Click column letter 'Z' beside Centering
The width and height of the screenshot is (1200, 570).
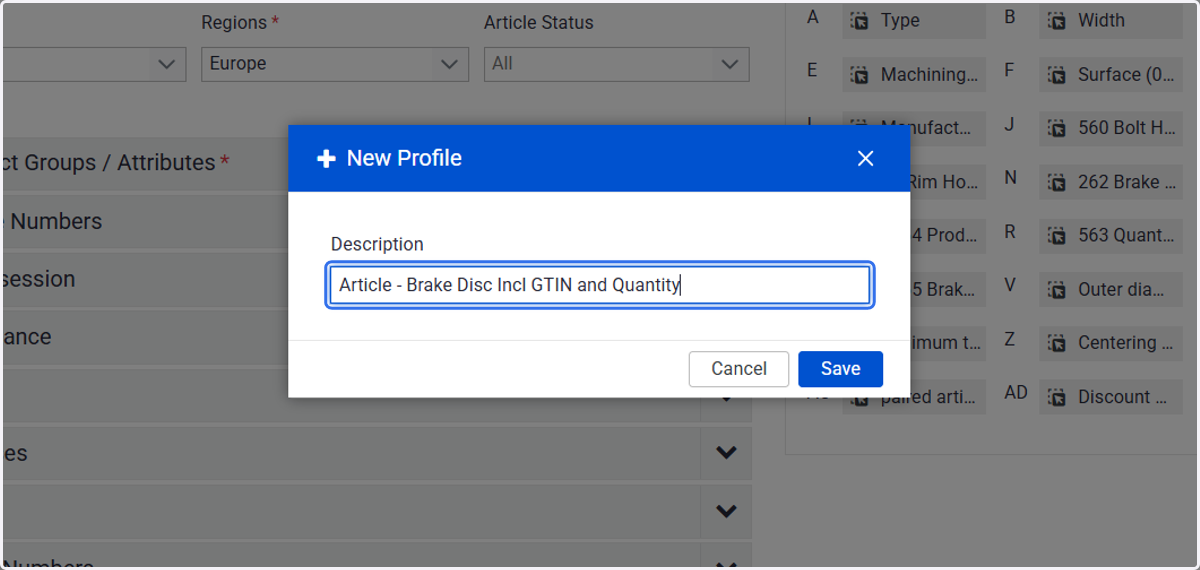[x=1010, y=339]
